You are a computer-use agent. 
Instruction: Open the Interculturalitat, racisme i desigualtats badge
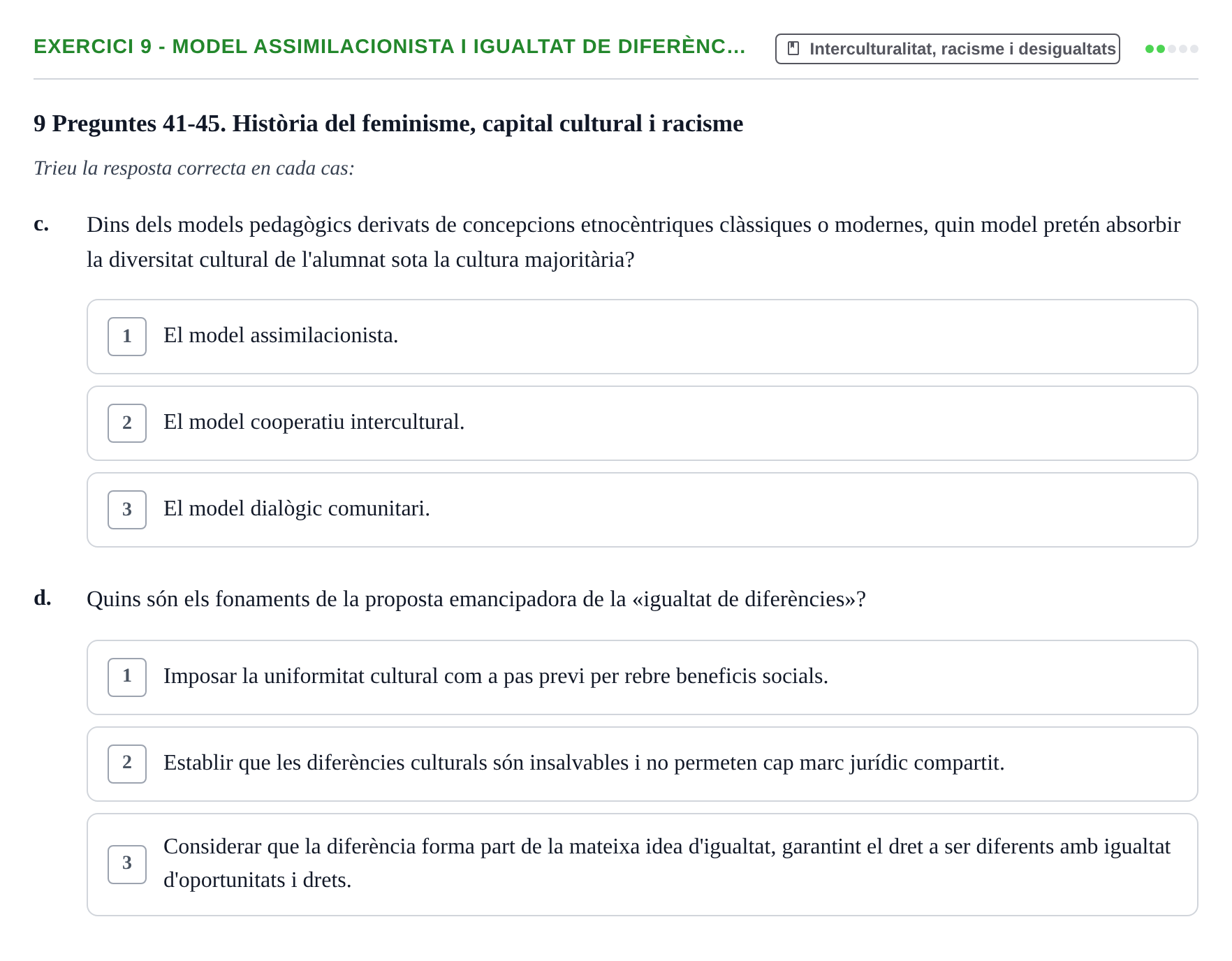948,49
